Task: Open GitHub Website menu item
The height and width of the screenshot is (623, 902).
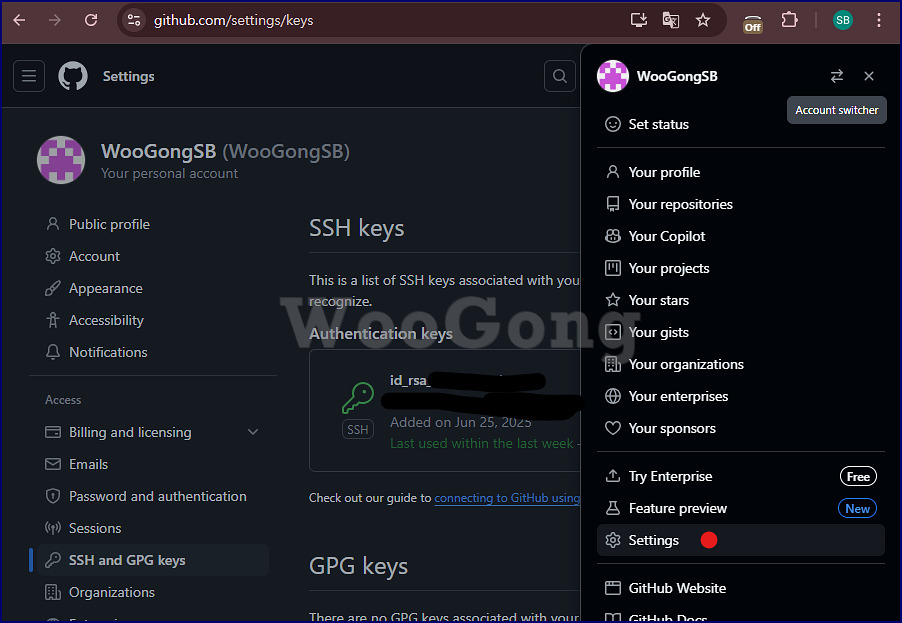Action: tap(741, 588)
